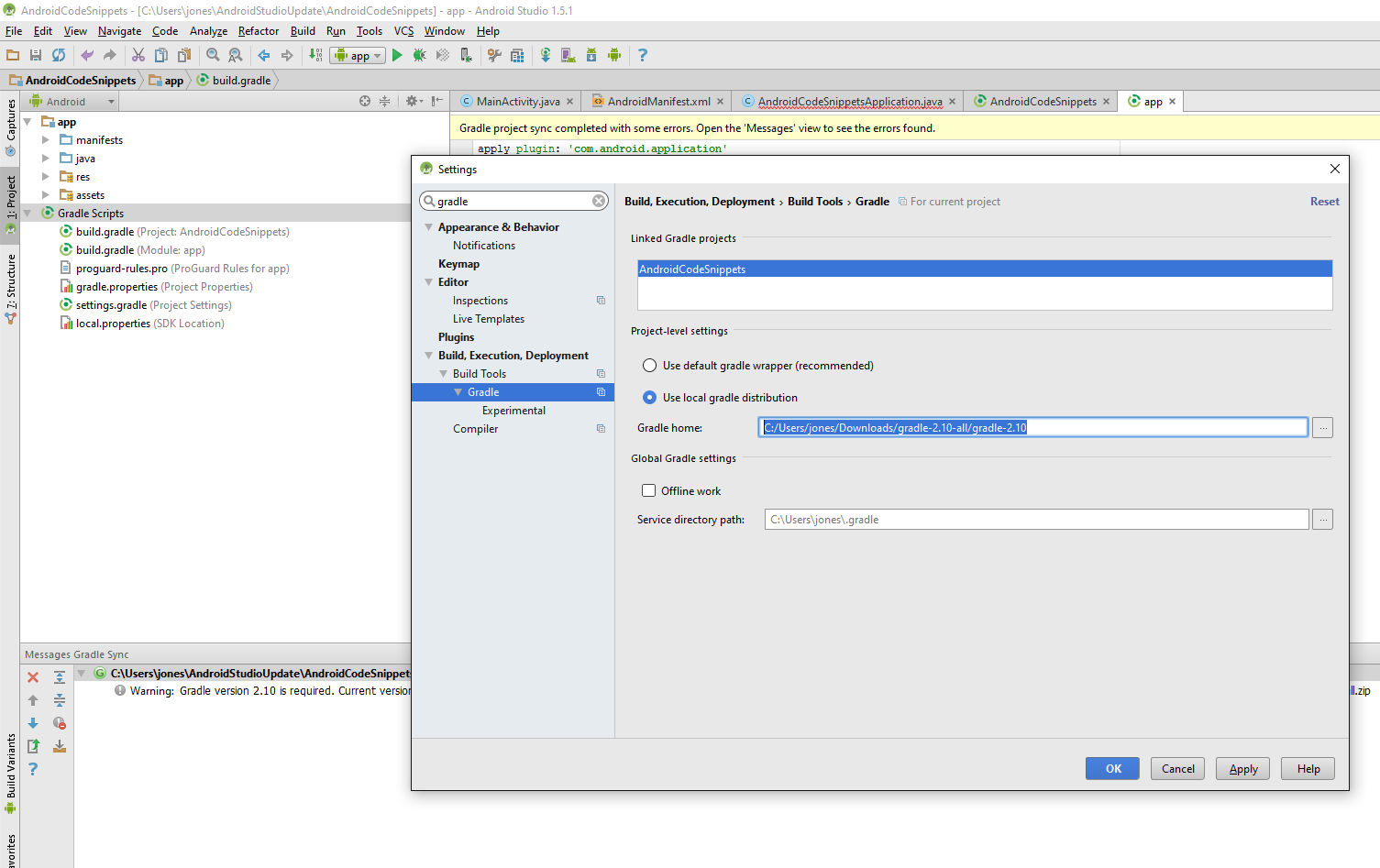Collapse Appearance & Behavior settings section
1380x868 pixels.
pyautogui.click(x=428, y=226)
